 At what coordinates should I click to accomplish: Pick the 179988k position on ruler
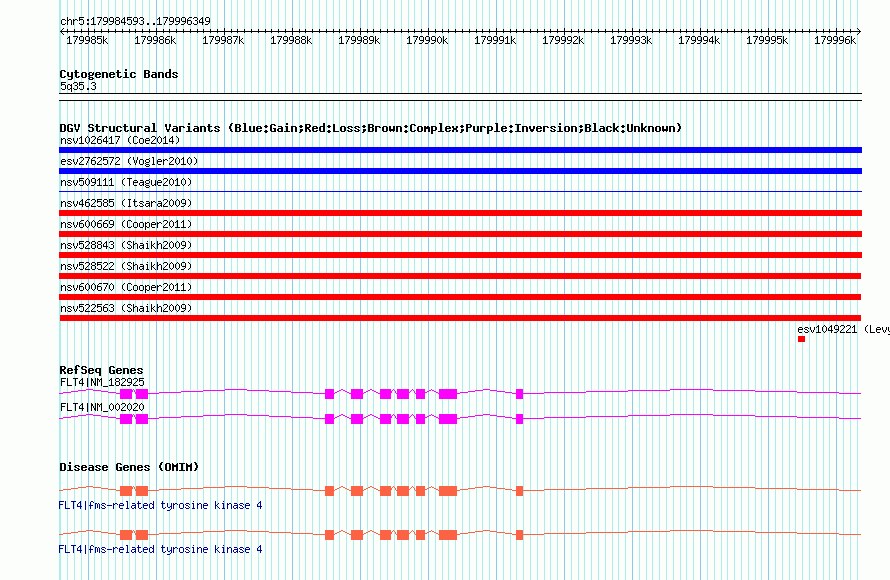click(291, 40)
